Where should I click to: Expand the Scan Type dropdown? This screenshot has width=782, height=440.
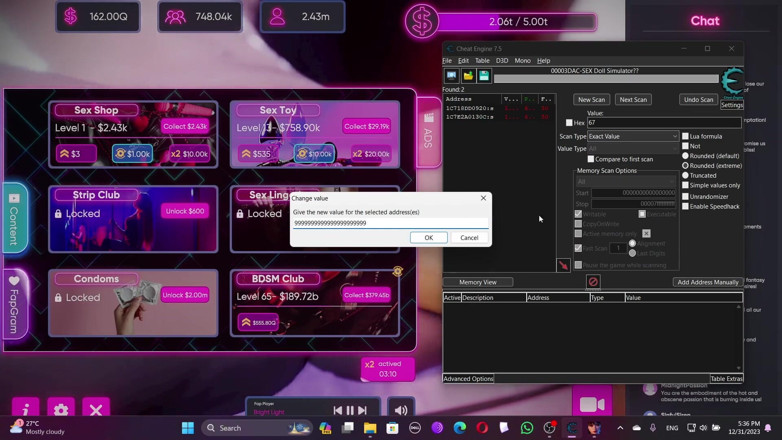coord(633,136)
